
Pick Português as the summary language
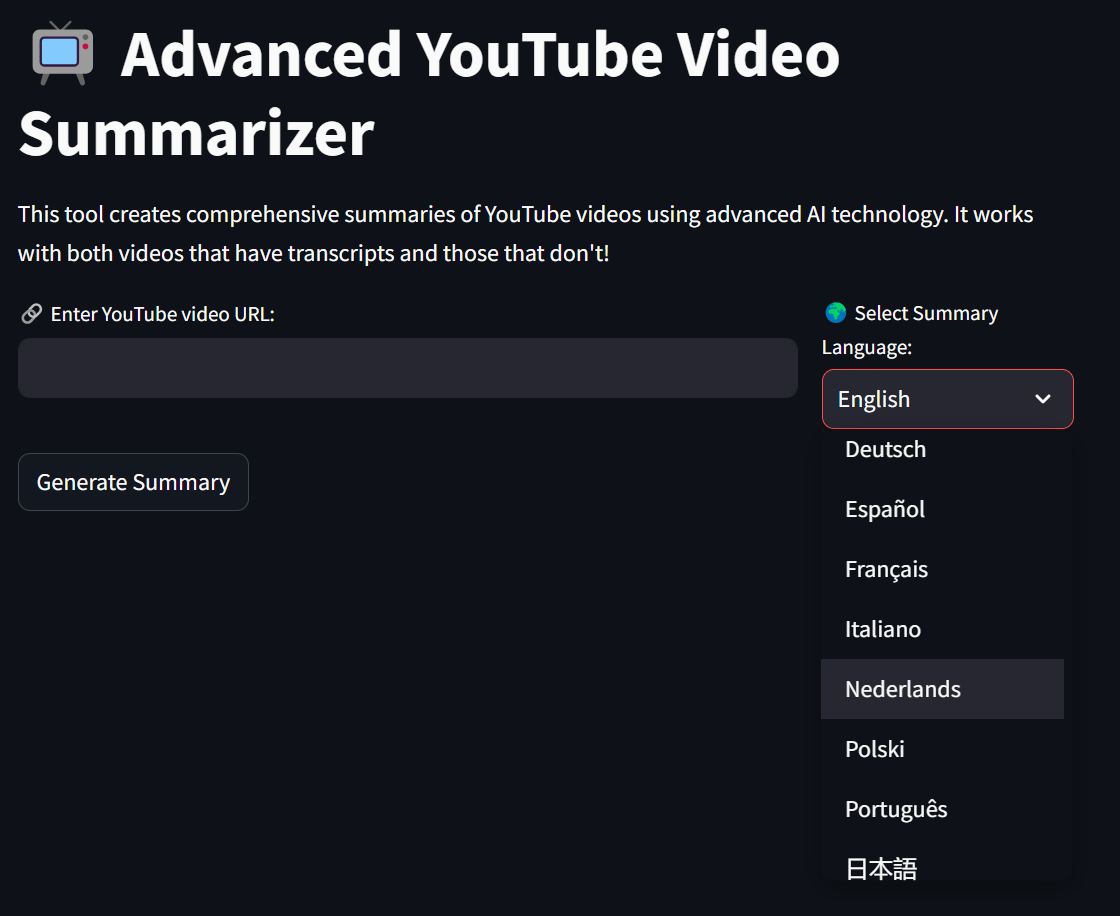896,810
